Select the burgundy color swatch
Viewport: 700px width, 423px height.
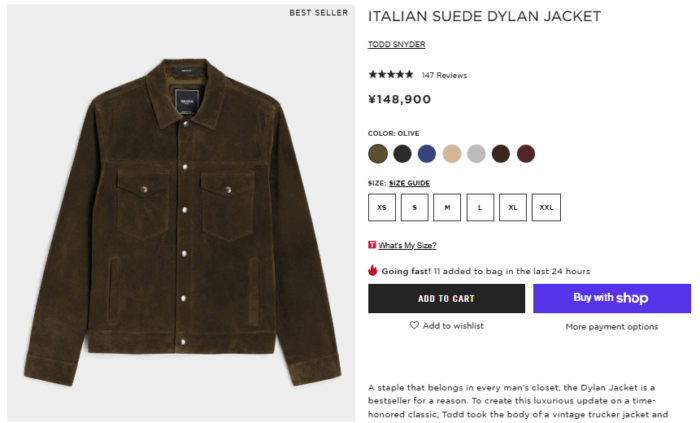coord(526,153)
